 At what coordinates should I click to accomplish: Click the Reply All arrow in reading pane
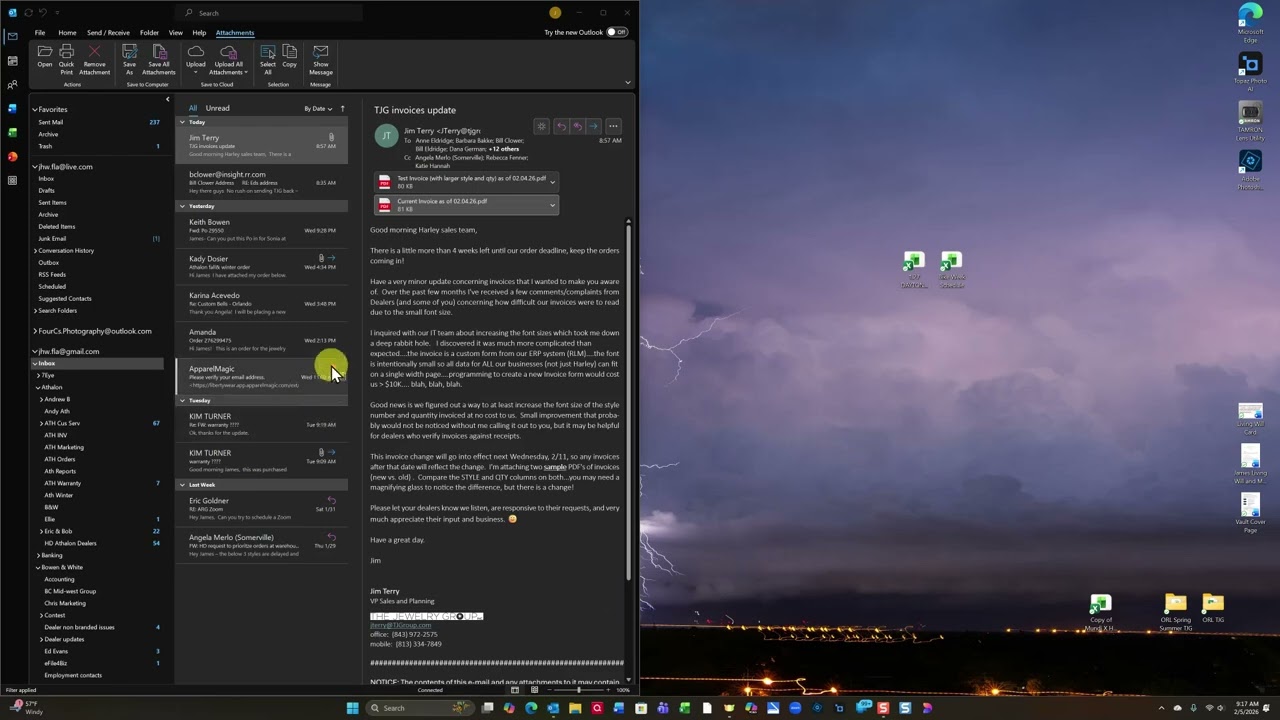coord(577,127)
